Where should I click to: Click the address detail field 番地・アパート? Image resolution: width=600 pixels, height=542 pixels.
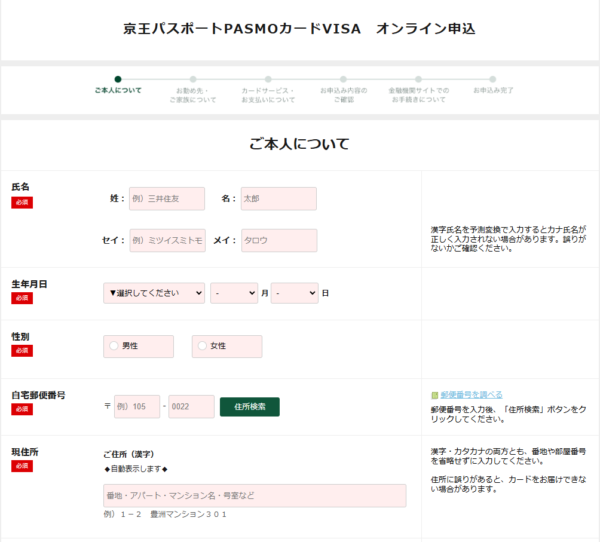254,496
